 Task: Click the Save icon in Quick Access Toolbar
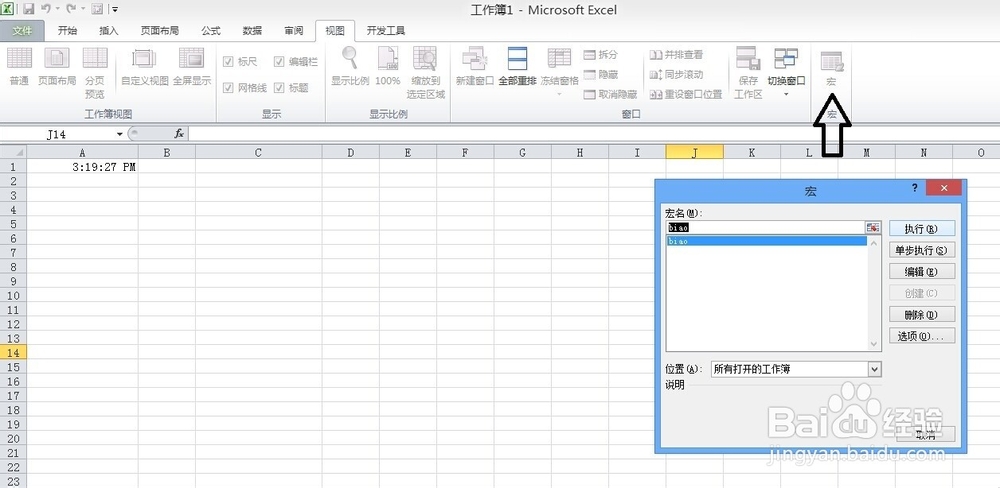point(29,9)
